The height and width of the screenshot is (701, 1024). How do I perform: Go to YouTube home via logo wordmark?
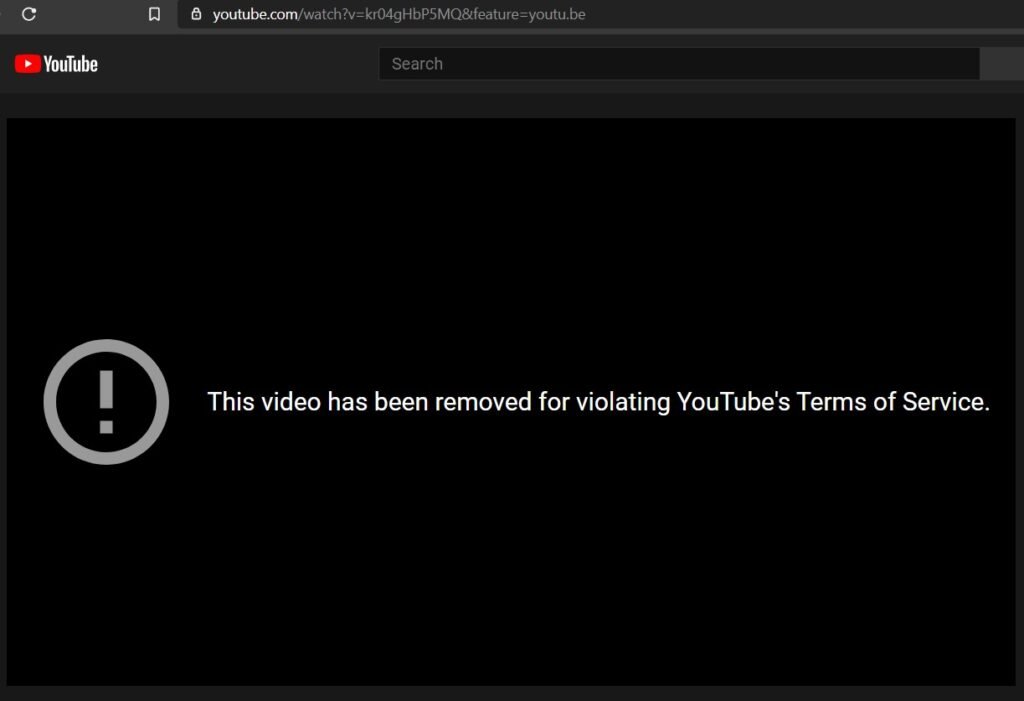[x=71, y=64]
